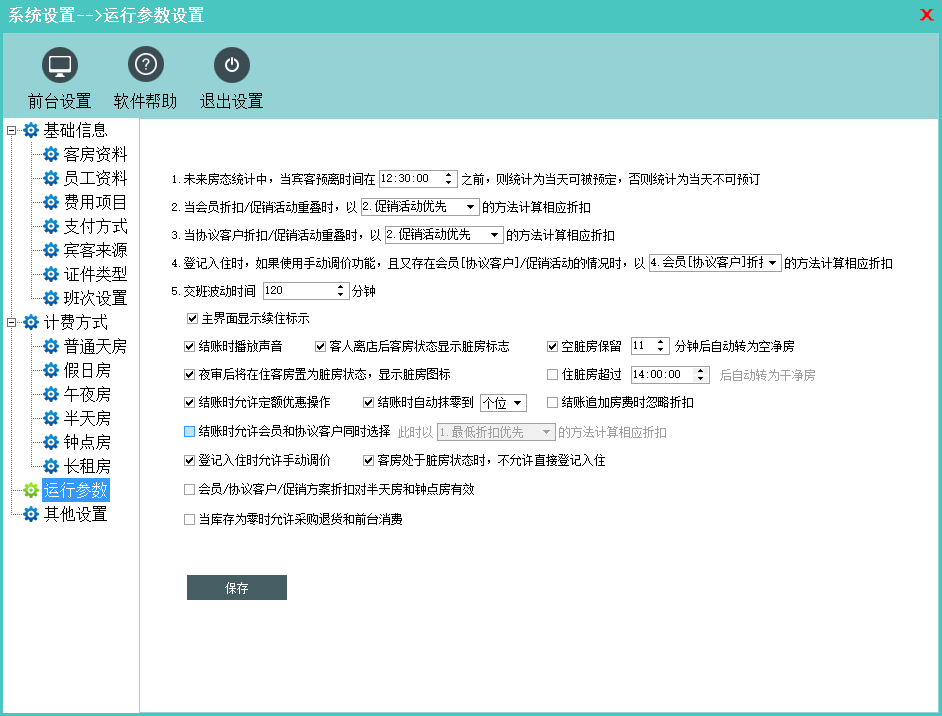
Task: Open 前台设置 monitor icon
Action: tap(60, 66)
